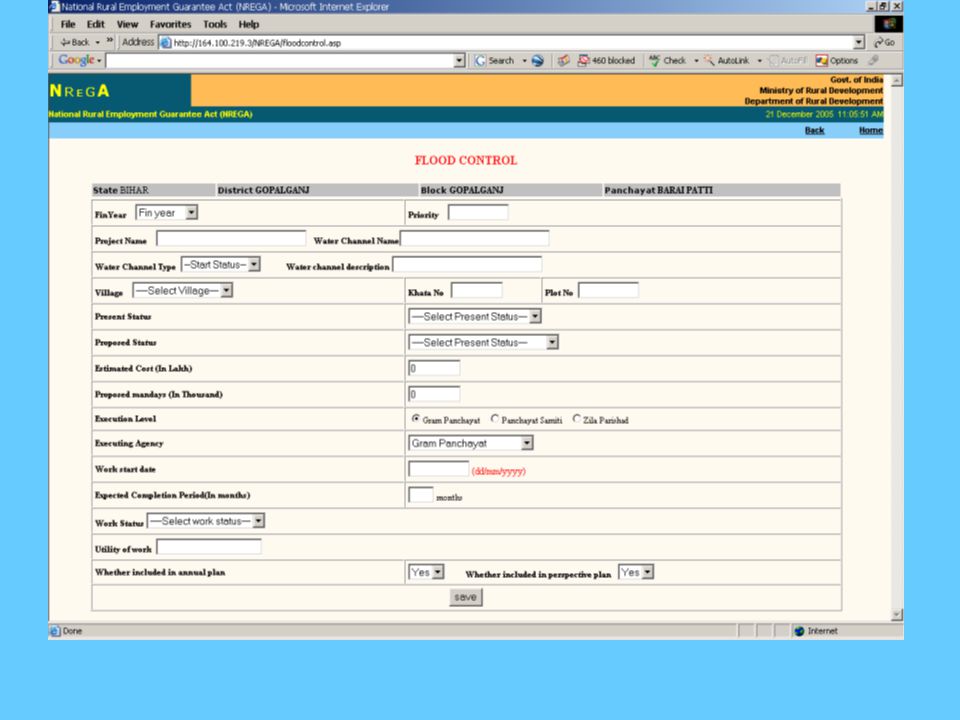Click the page icon in address bar
The width and height of the screenshot is (960, 720).
click(165, 42)
